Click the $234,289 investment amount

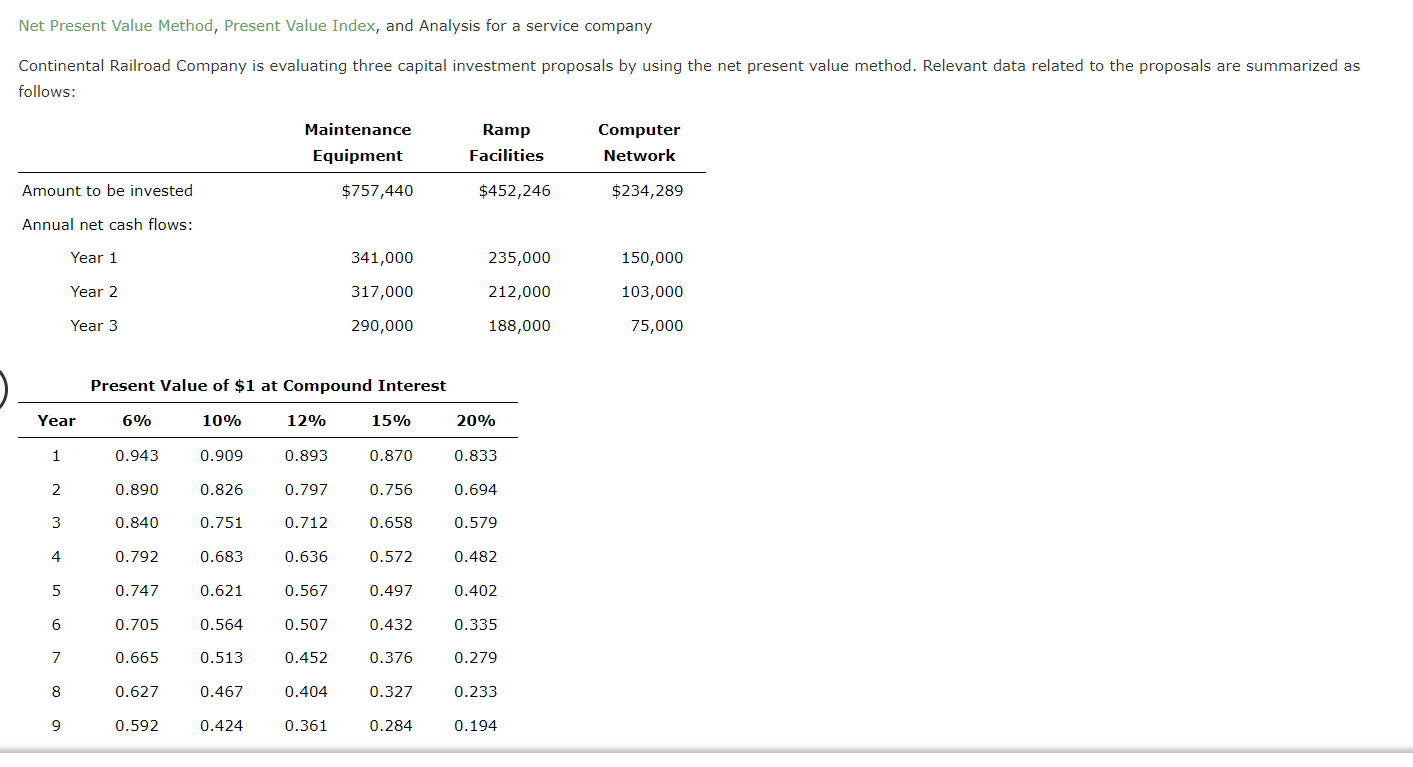point(648,191)
